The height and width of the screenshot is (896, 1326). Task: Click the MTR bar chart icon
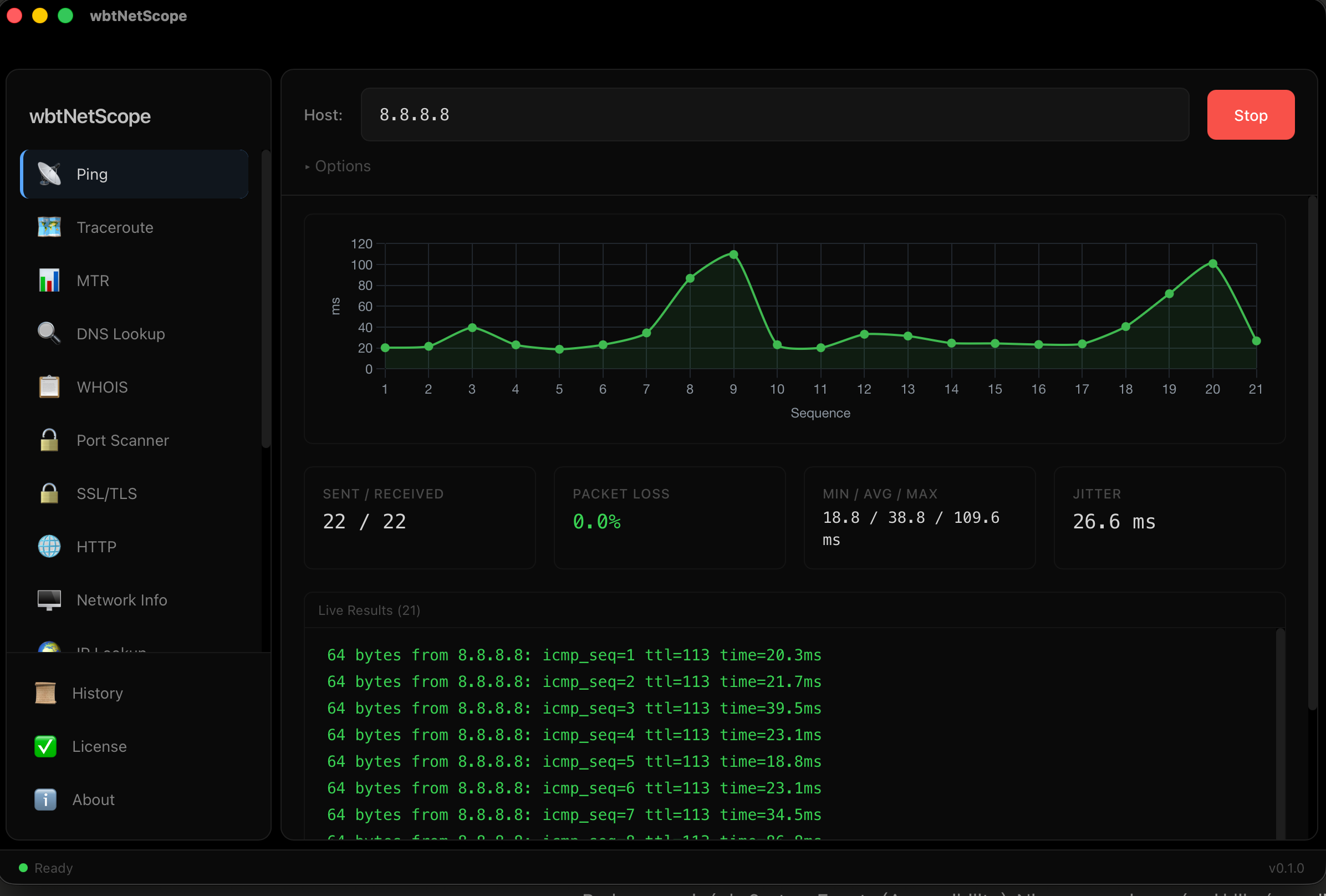tap(49, 280)
